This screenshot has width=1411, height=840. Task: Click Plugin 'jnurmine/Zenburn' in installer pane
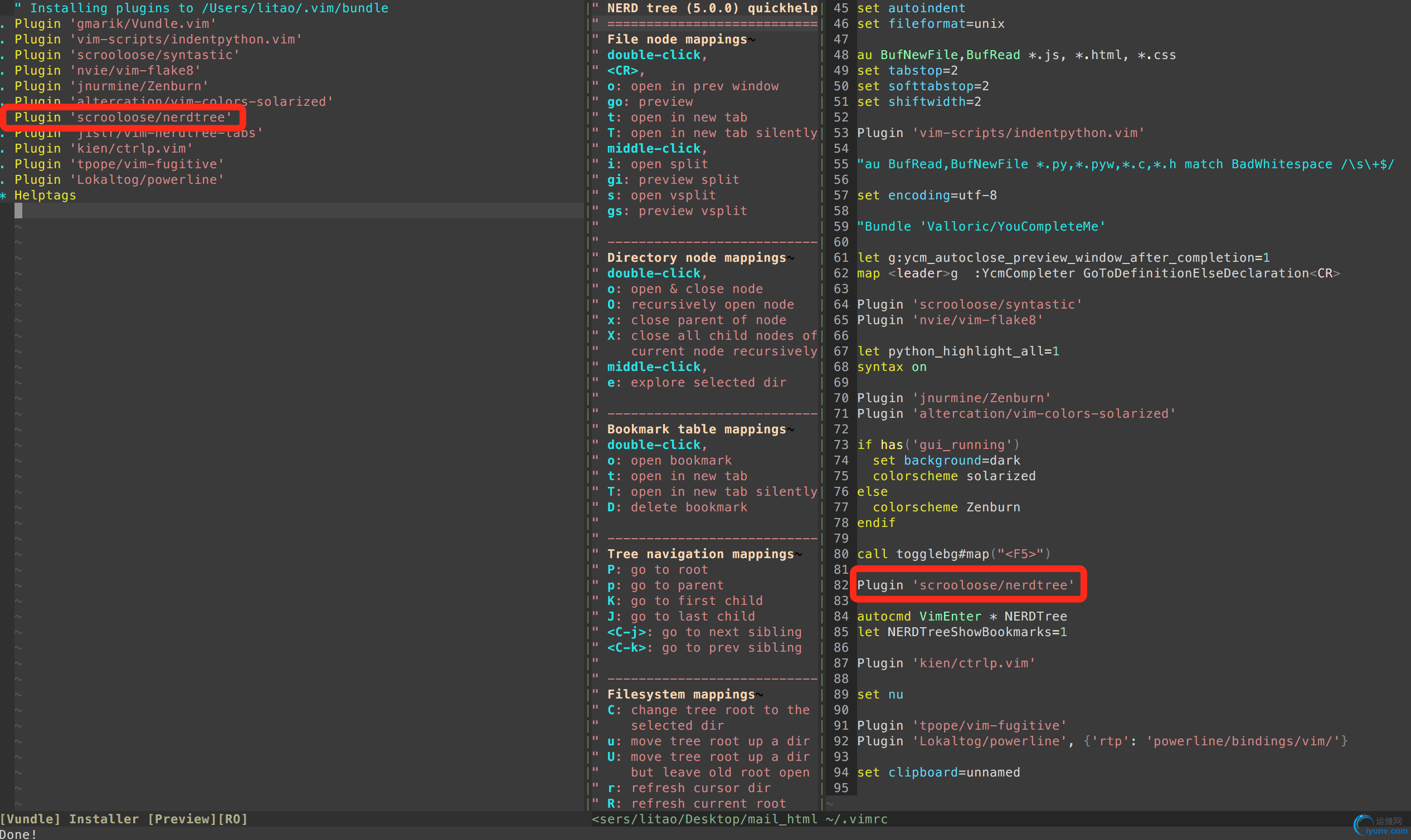(x=111, y=86)
